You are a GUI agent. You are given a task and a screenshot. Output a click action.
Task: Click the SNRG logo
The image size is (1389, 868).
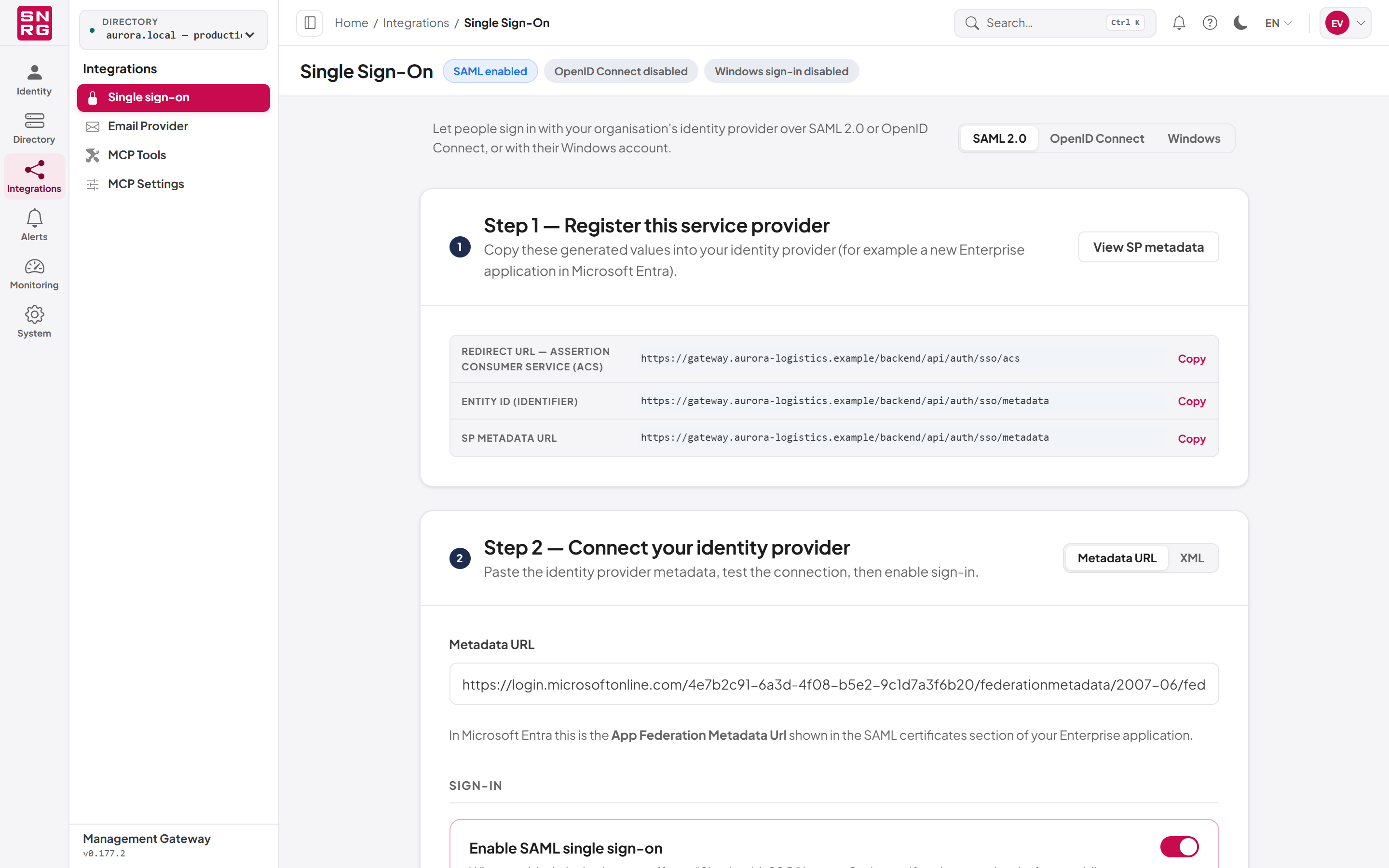pyautogui.click(x=34, y=23)
